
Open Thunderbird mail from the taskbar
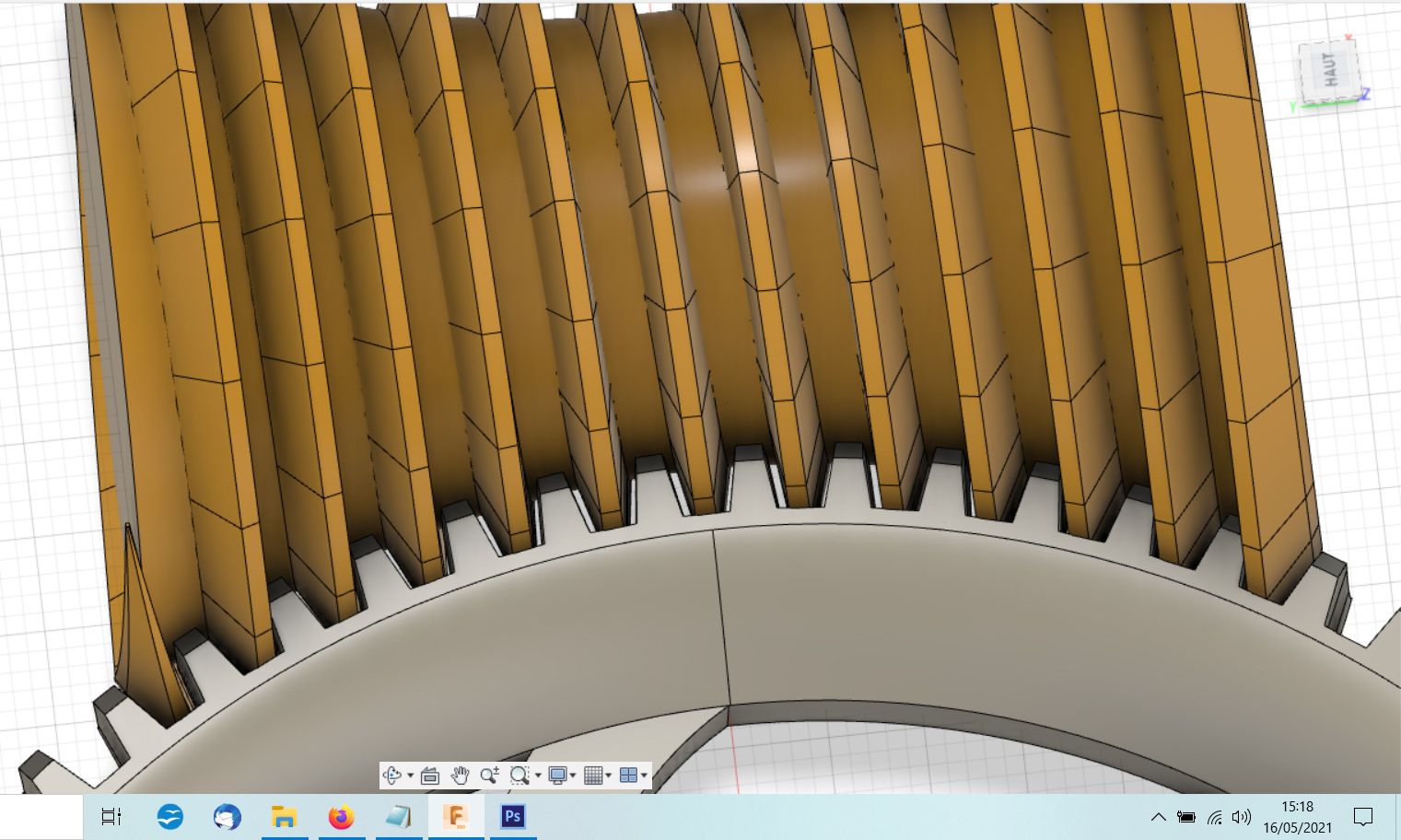[227, 817]
